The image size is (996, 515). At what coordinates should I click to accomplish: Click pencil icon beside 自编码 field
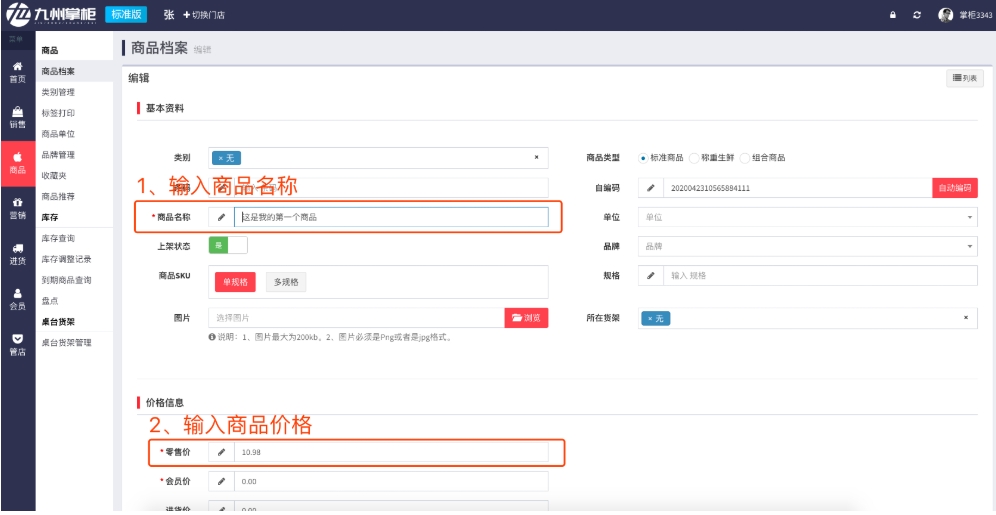[x=650, y=188]
